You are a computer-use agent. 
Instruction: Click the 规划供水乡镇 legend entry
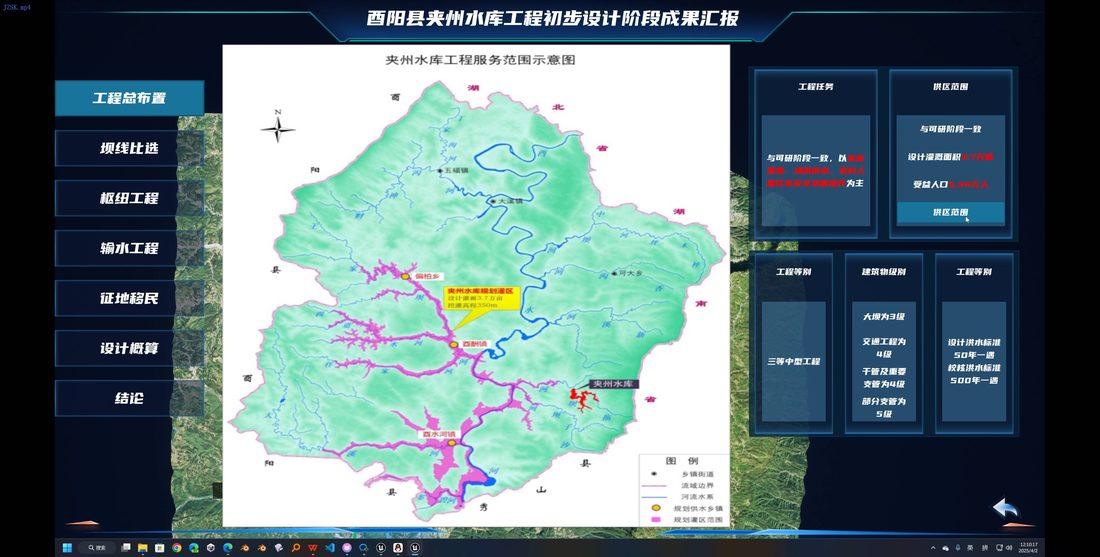(688, 508)
